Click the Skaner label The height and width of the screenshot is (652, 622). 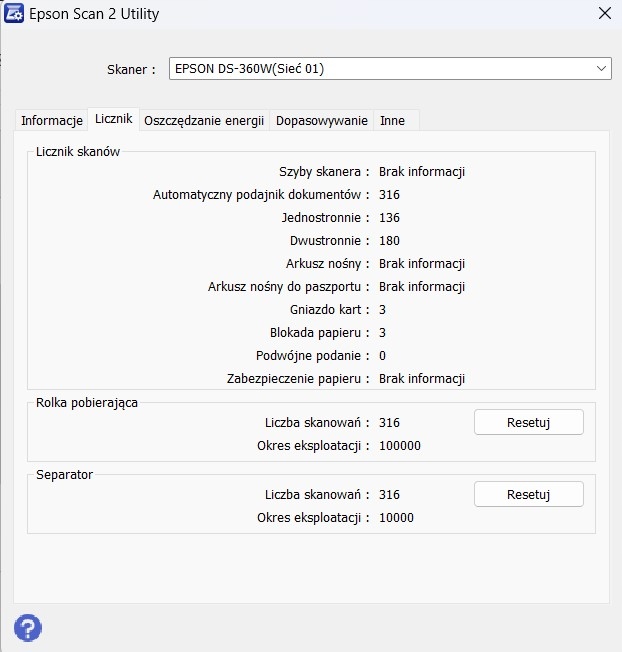tap(131, 69)
